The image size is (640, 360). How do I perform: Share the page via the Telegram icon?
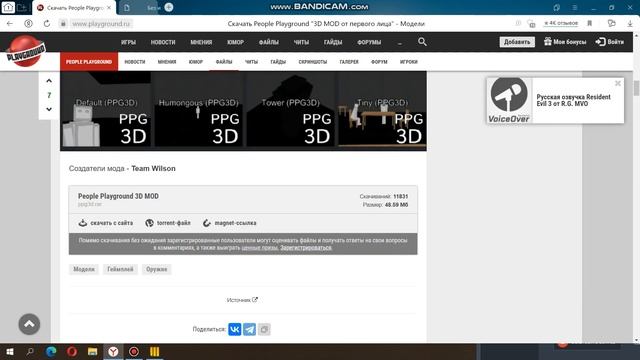point(249,329)
